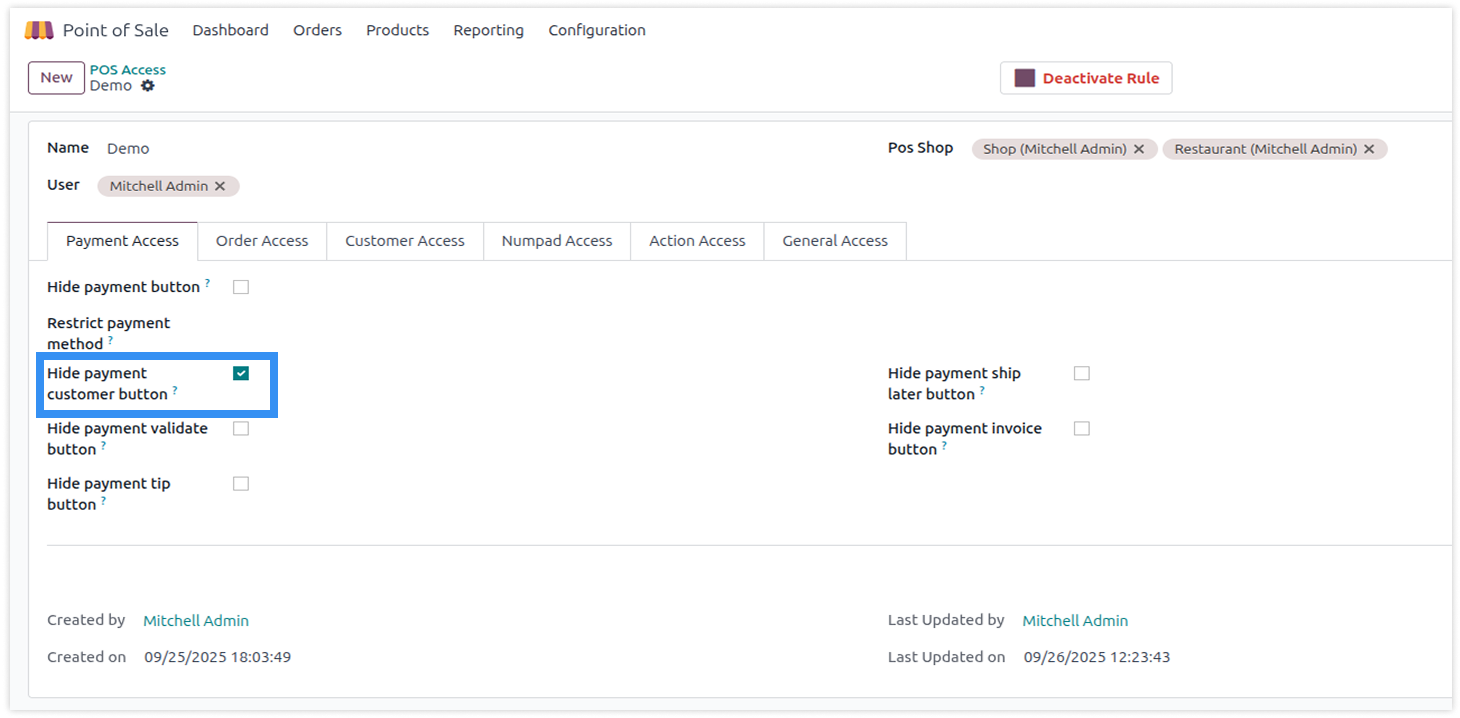This screenshot has height=718, width=1460.
Task: Click the New record button
Action: (x=56, y=78)
